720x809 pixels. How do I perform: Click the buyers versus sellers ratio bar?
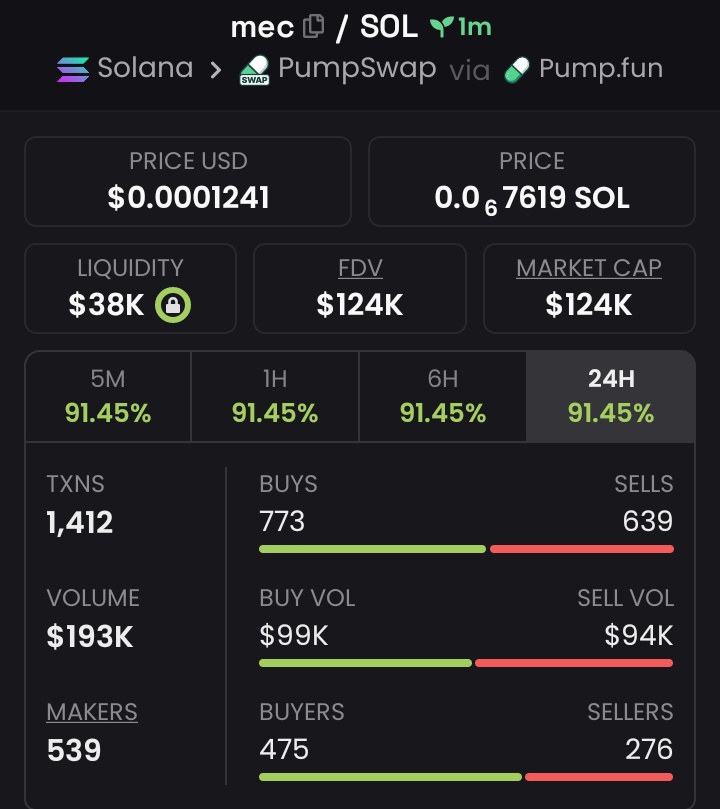[466, 777]
